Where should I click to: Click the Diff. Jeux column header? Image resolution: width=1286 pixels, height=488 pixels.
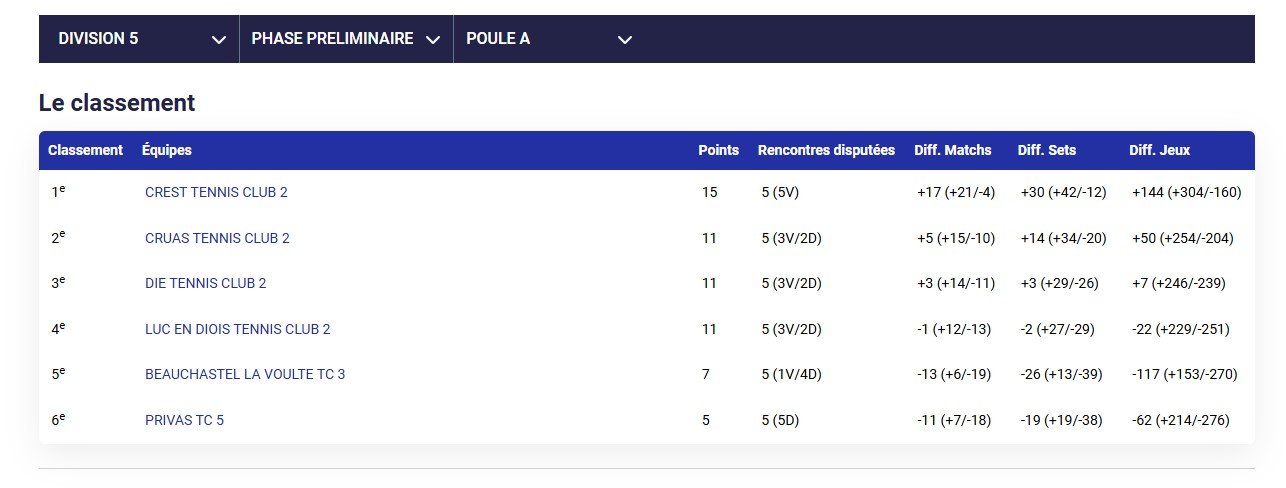pyautogui.click(x=1160, y=150)
